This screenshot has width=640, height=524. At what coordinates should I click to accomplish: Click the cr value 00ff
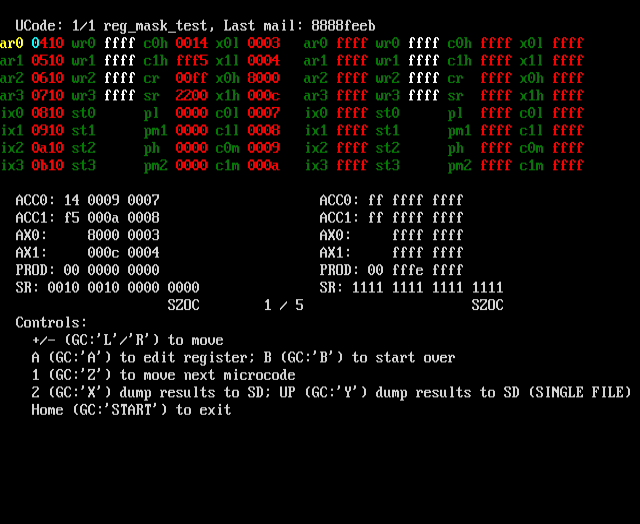(x=192, y=78)
